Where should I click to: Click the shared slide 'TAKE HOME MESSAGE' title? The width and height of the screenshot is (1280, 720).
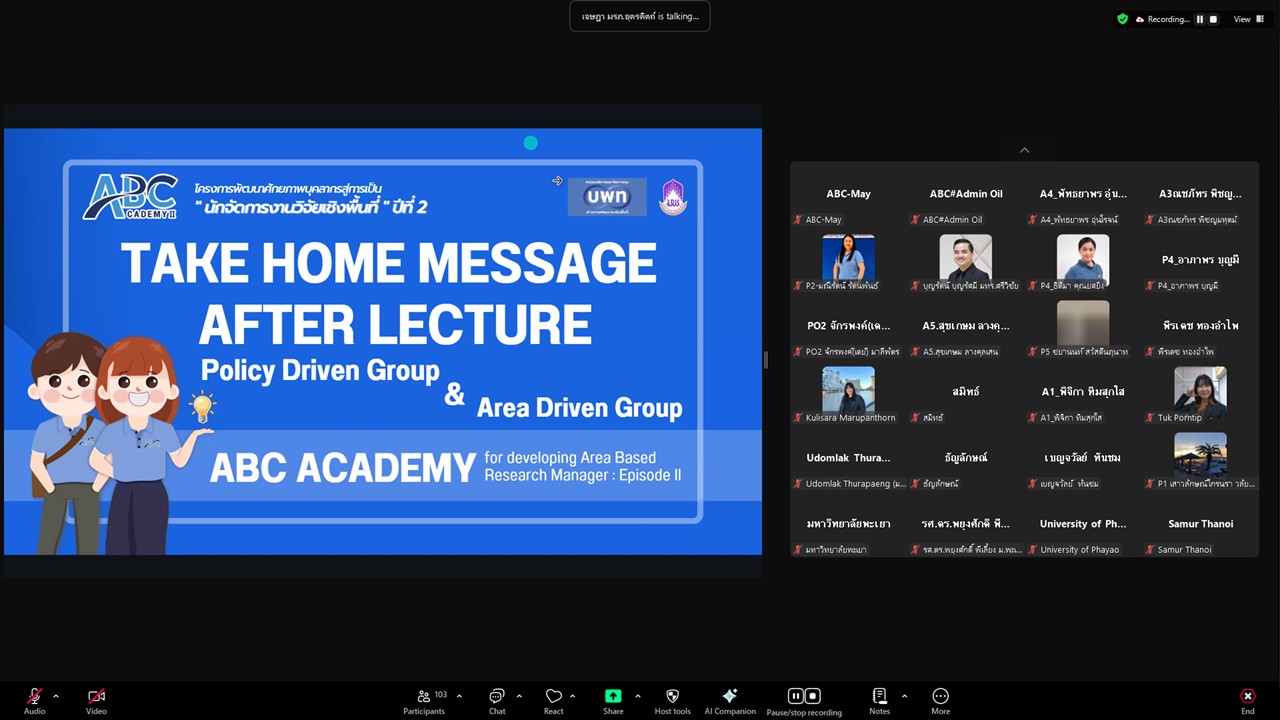(389, 264)
